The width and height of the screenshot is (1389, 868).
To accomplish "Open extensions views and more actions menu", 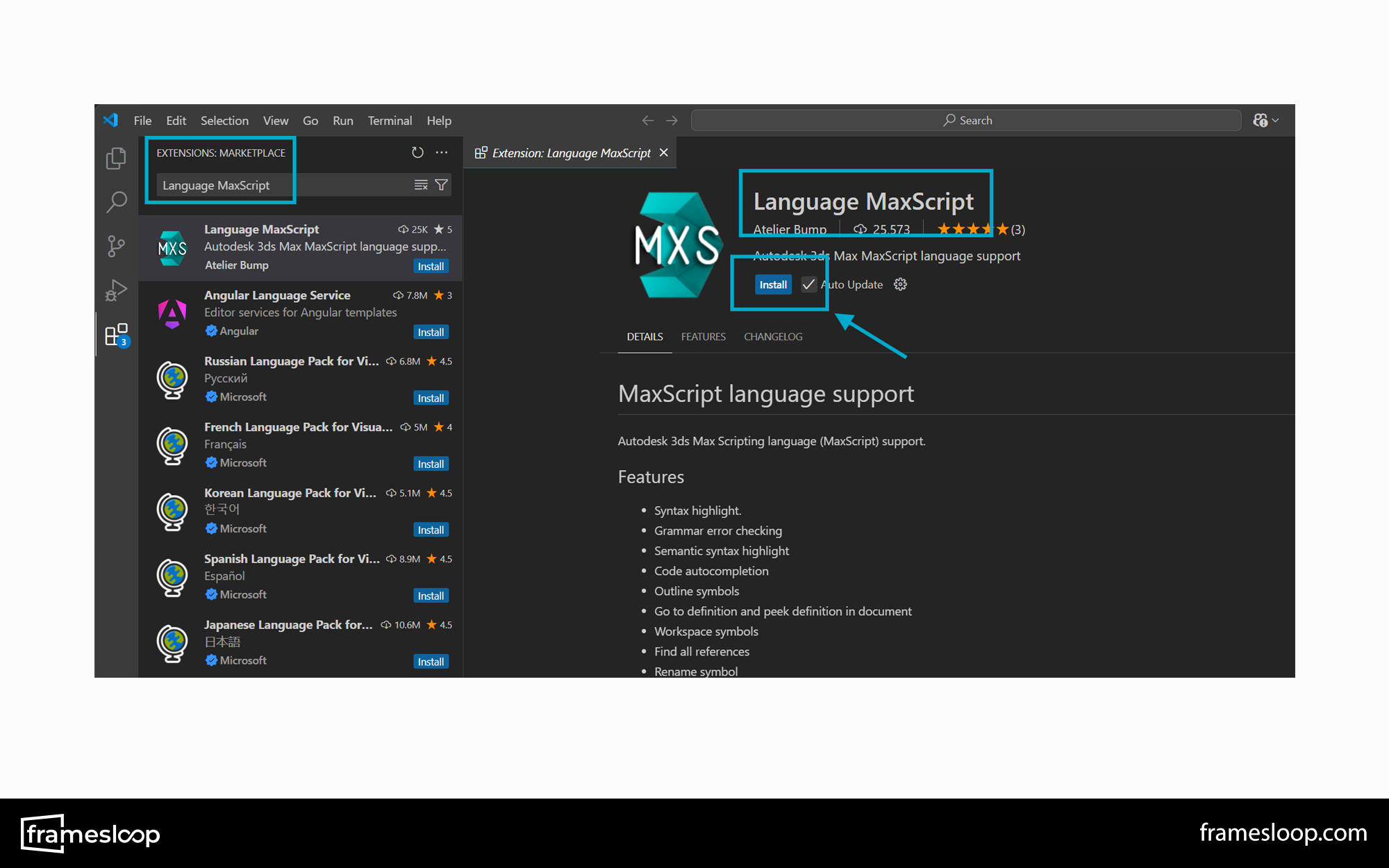I will tap(442, 152).
